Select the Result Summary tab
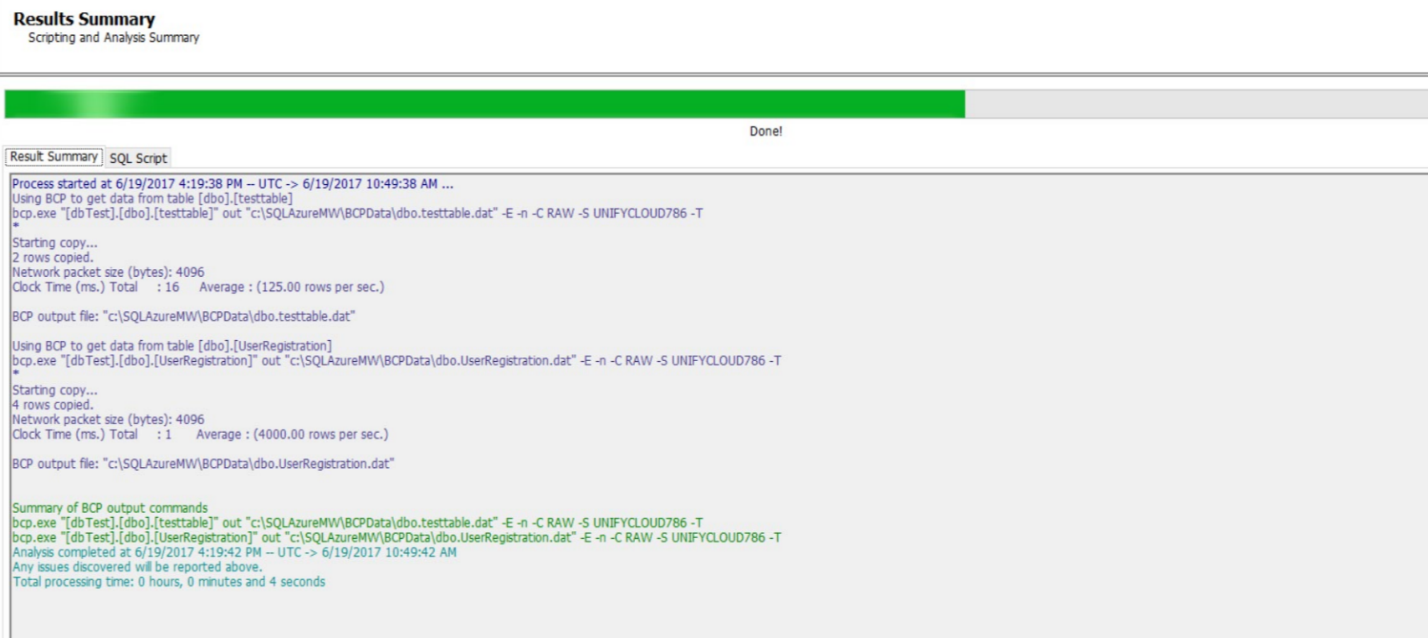Viewport: 1428px width, 638px height. (x=54, y=157)
